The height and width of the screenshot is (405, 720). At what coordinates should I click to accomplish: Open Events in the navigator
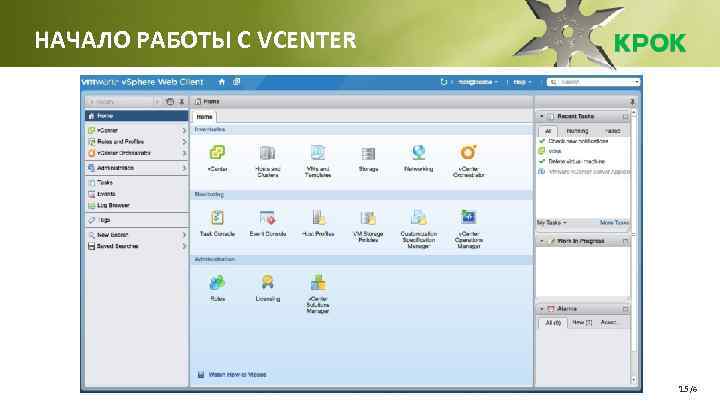136,194
